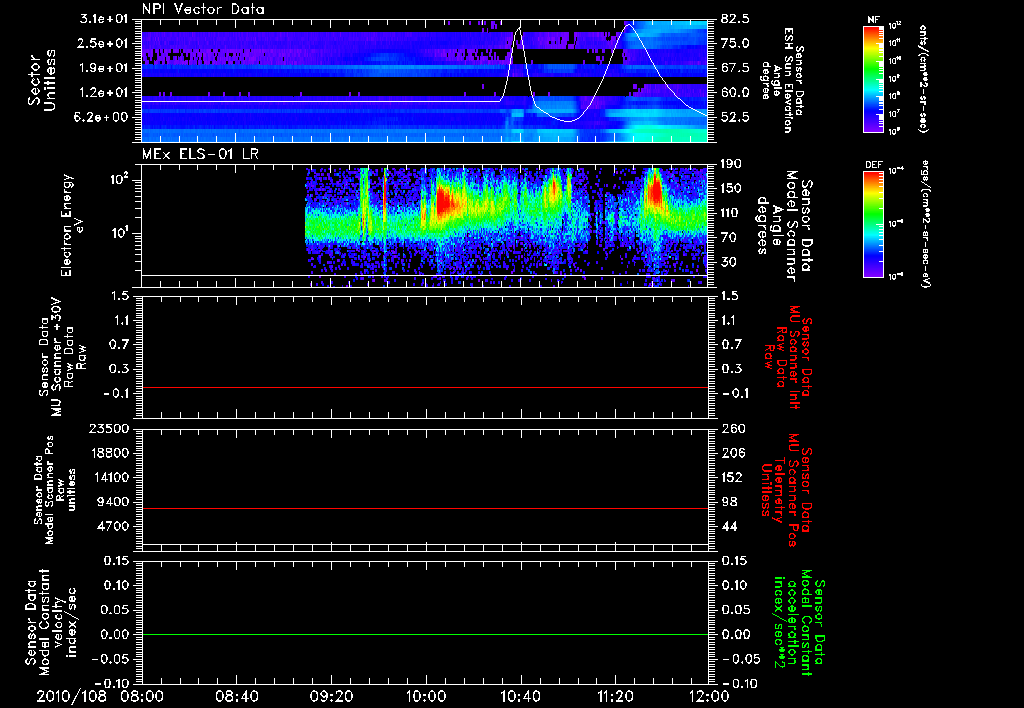Click the Model Scanner Pos Raw label
Image resolution: width=1024 pixels, height=708 pixels.
56,490
